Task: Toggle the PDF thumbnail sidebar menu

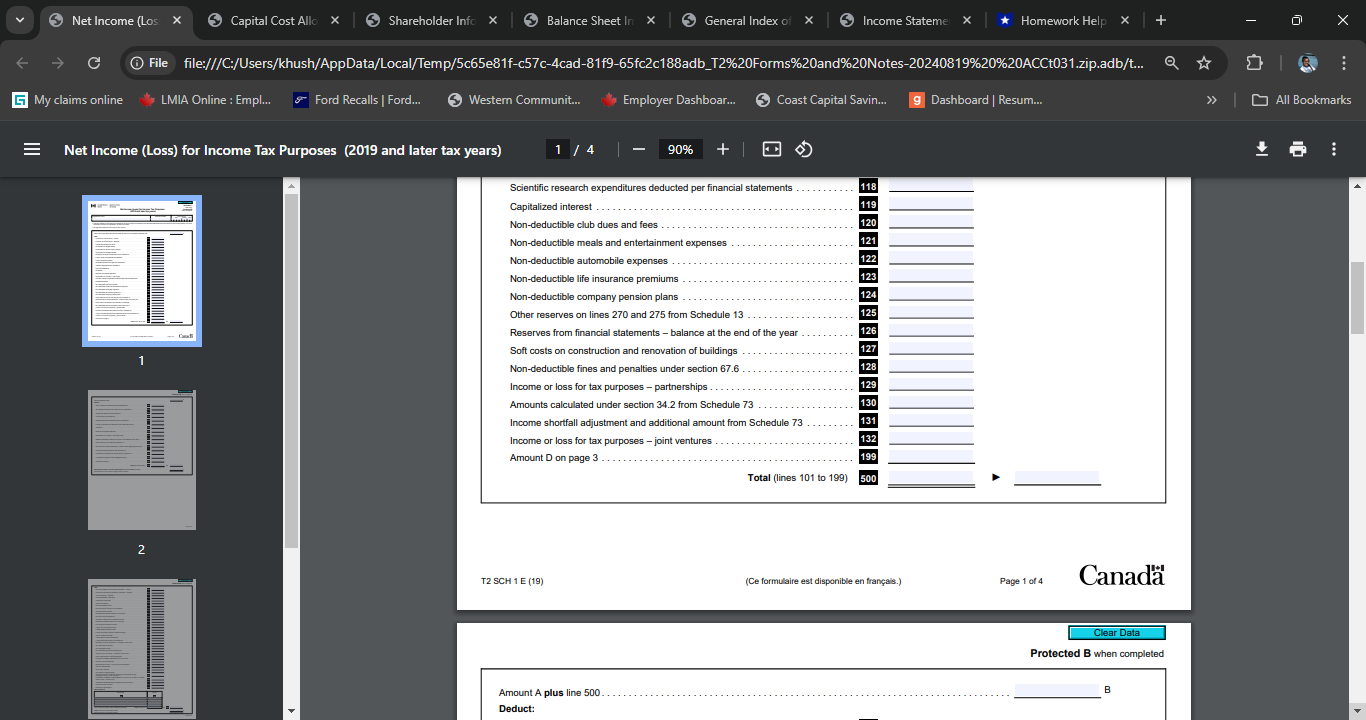Action: click(x=32, y=149)
